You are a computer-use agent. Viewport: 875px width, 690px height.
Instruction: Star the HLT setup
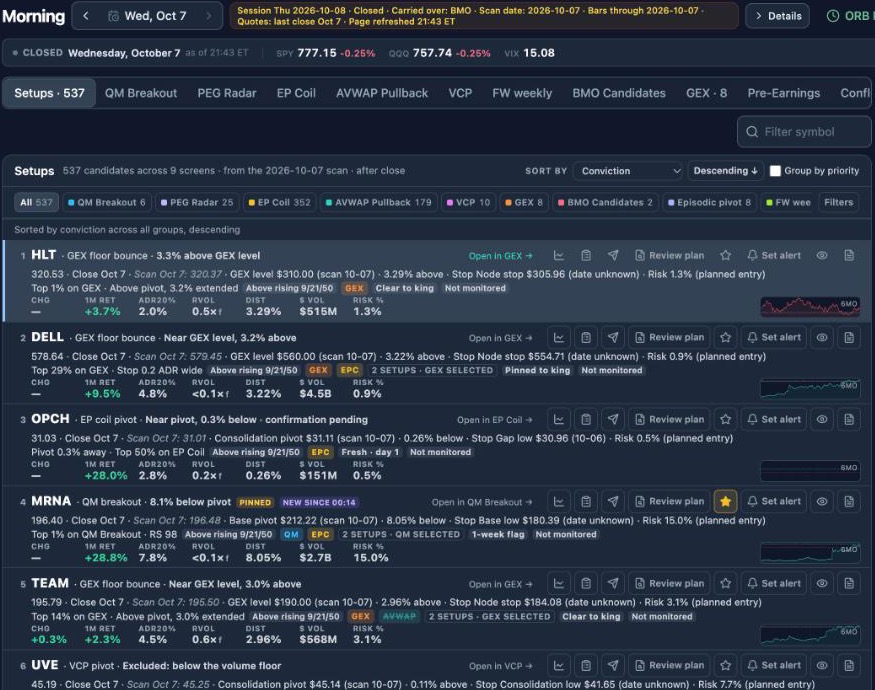[725, 256]
